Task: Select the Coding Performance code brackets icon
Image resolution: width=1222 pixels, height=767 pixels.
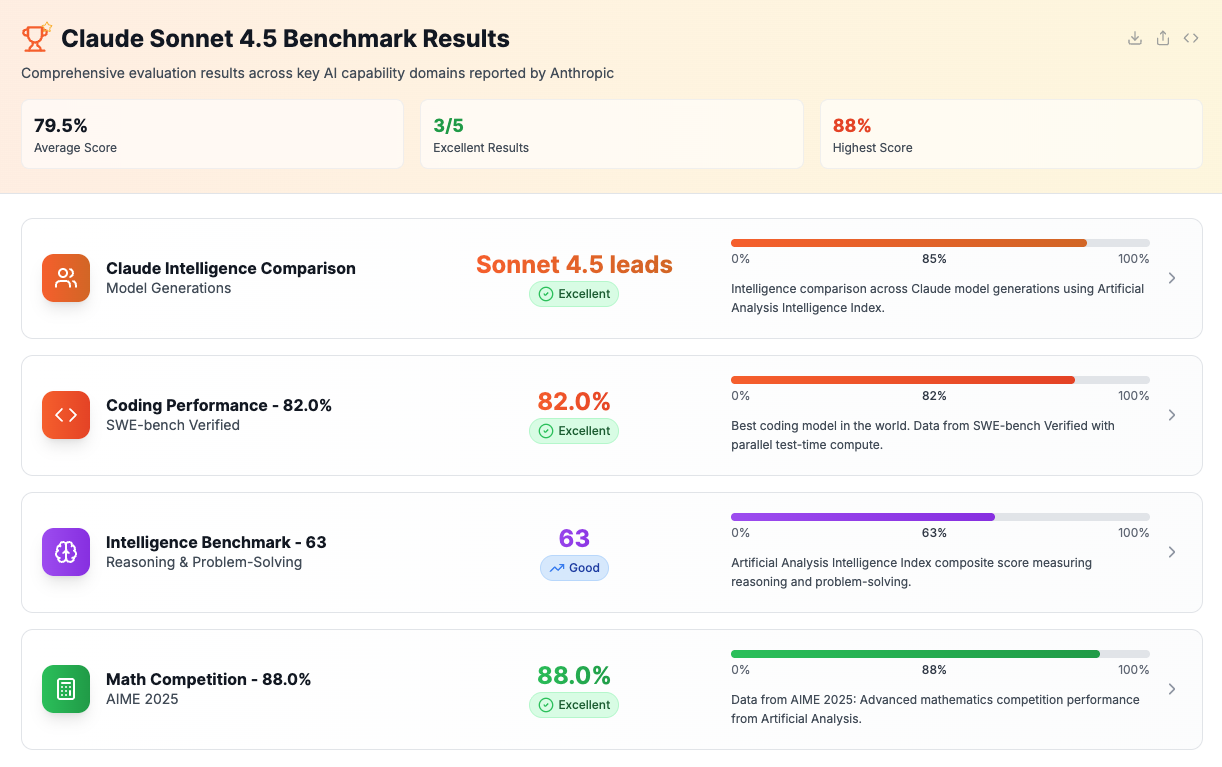Action: point(65,415)
